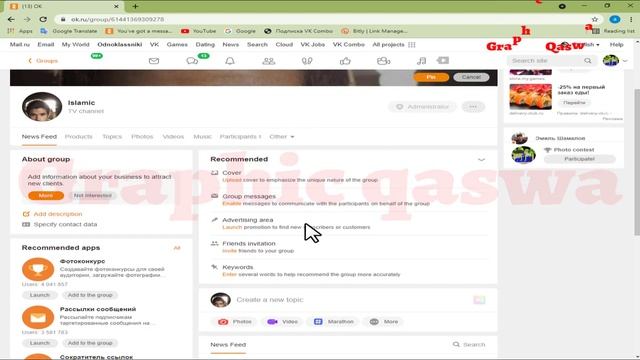Open a new browser tab with plus
Screen dimensions: 640x360
pyautogui.click(x=135, y=6)
